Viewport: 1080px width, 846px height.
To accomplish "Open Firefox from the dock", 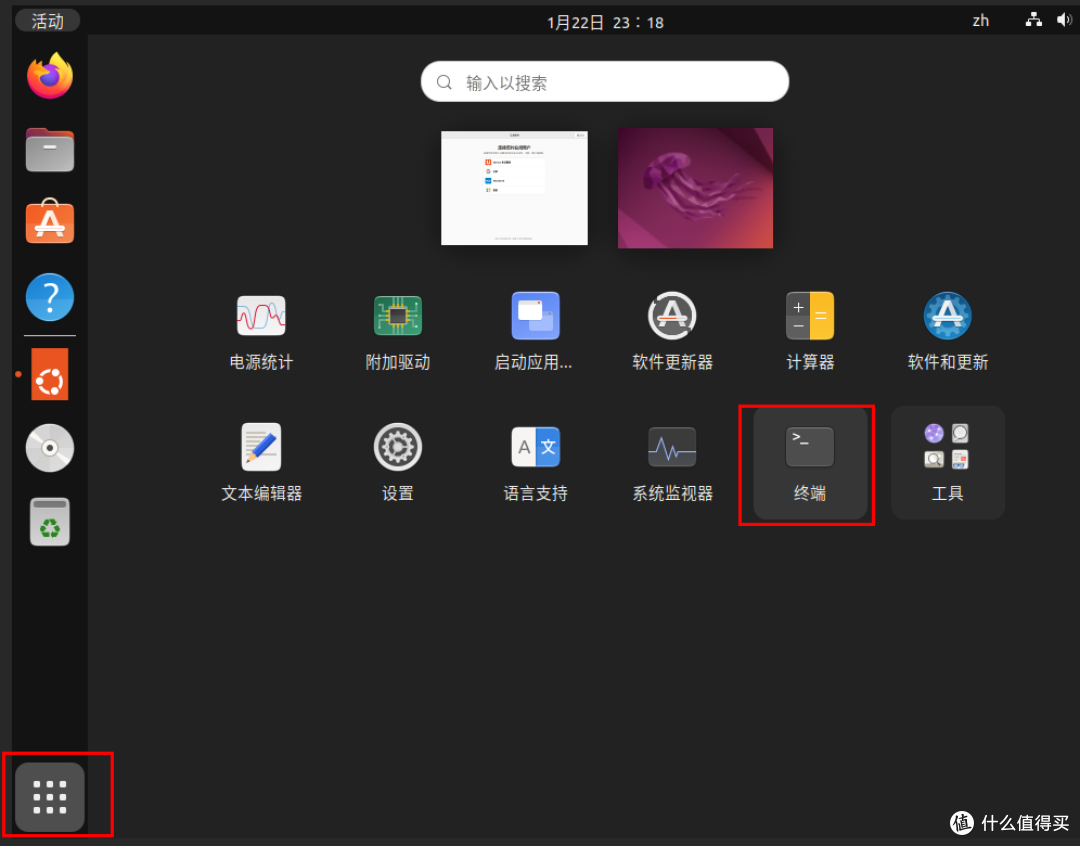I will click(49, 75).
